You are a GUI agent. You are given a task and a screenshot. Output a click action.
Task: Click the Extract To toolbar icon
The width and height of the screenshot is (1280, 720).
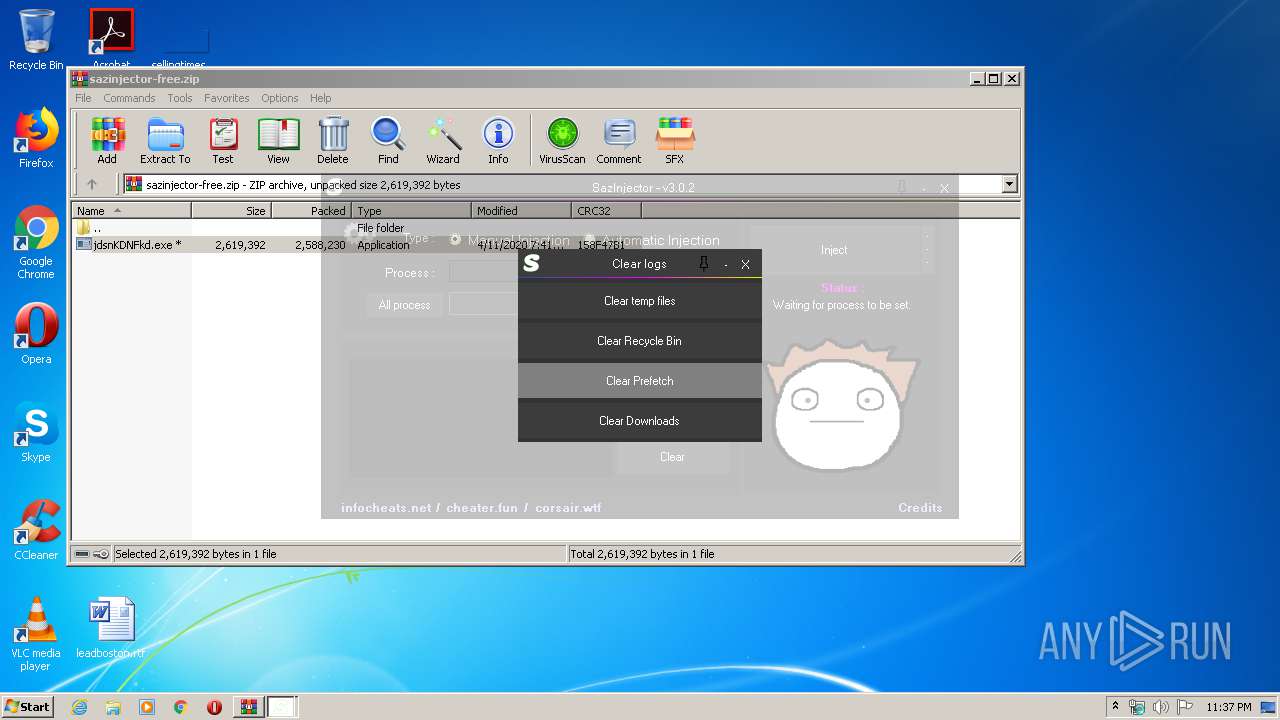[165, 140]
